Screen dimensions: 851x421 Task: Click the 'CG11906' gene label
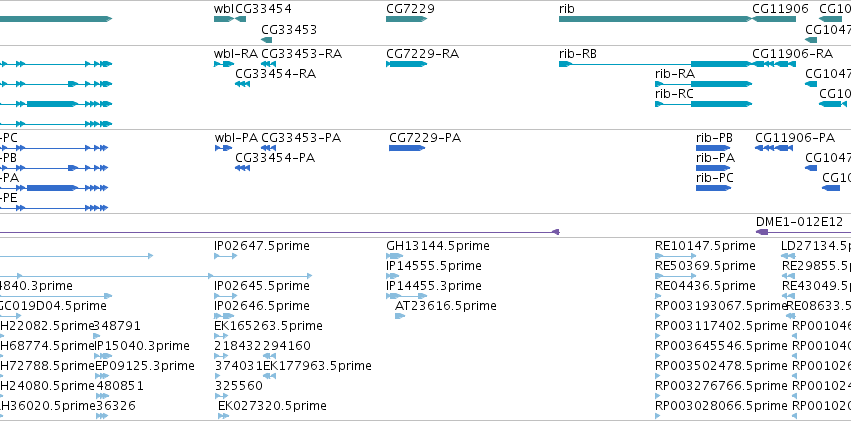[x=780, y=9]
